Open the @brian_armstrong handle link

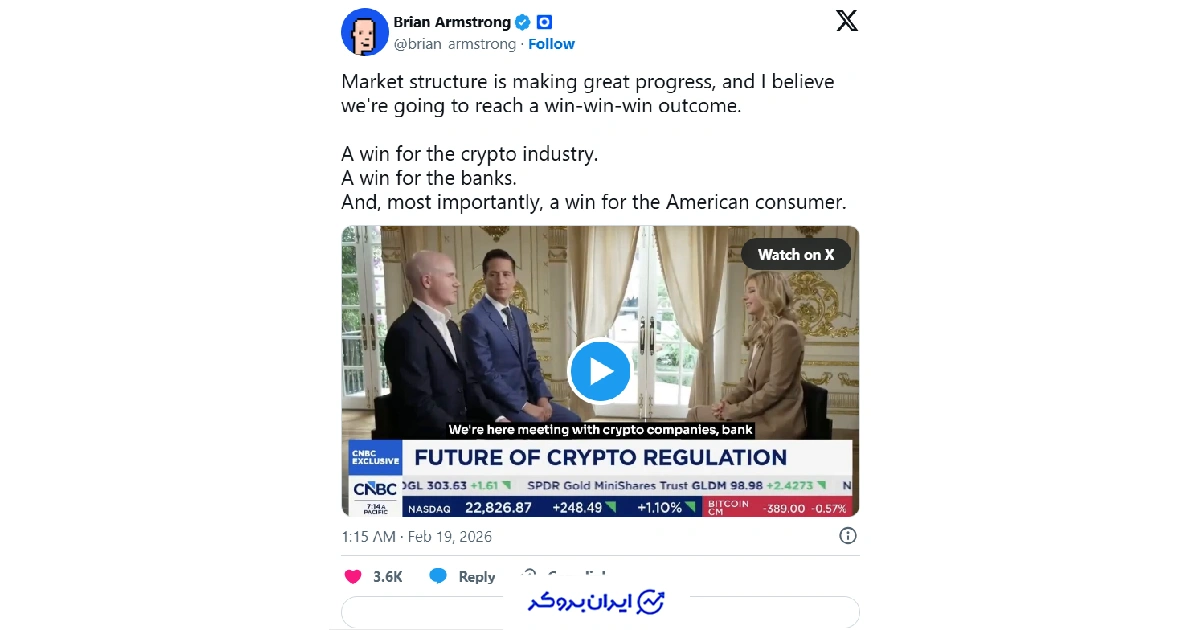(455, 44)
